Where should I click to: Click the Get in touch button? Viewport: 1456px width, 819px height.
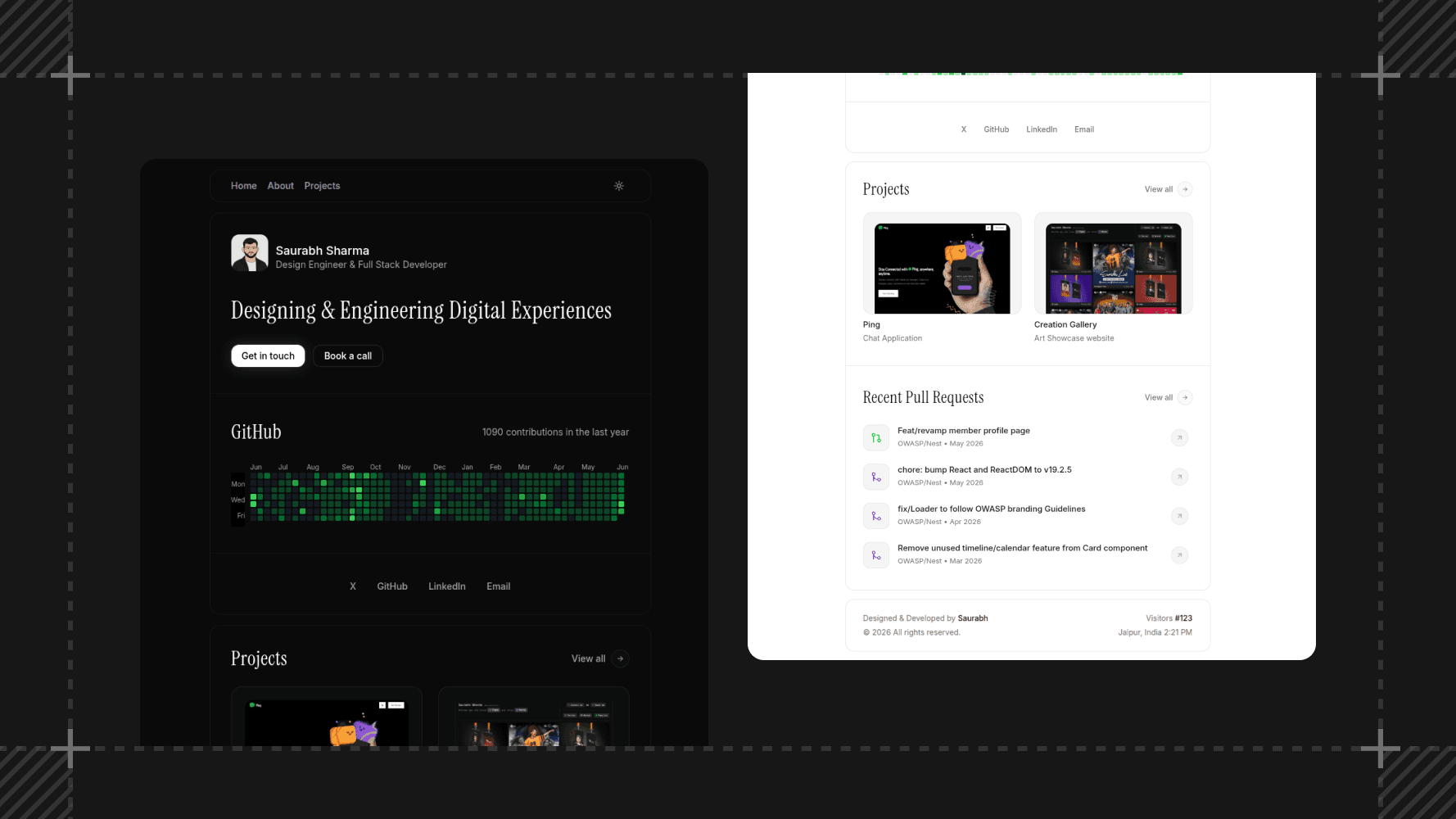point(268,355)
